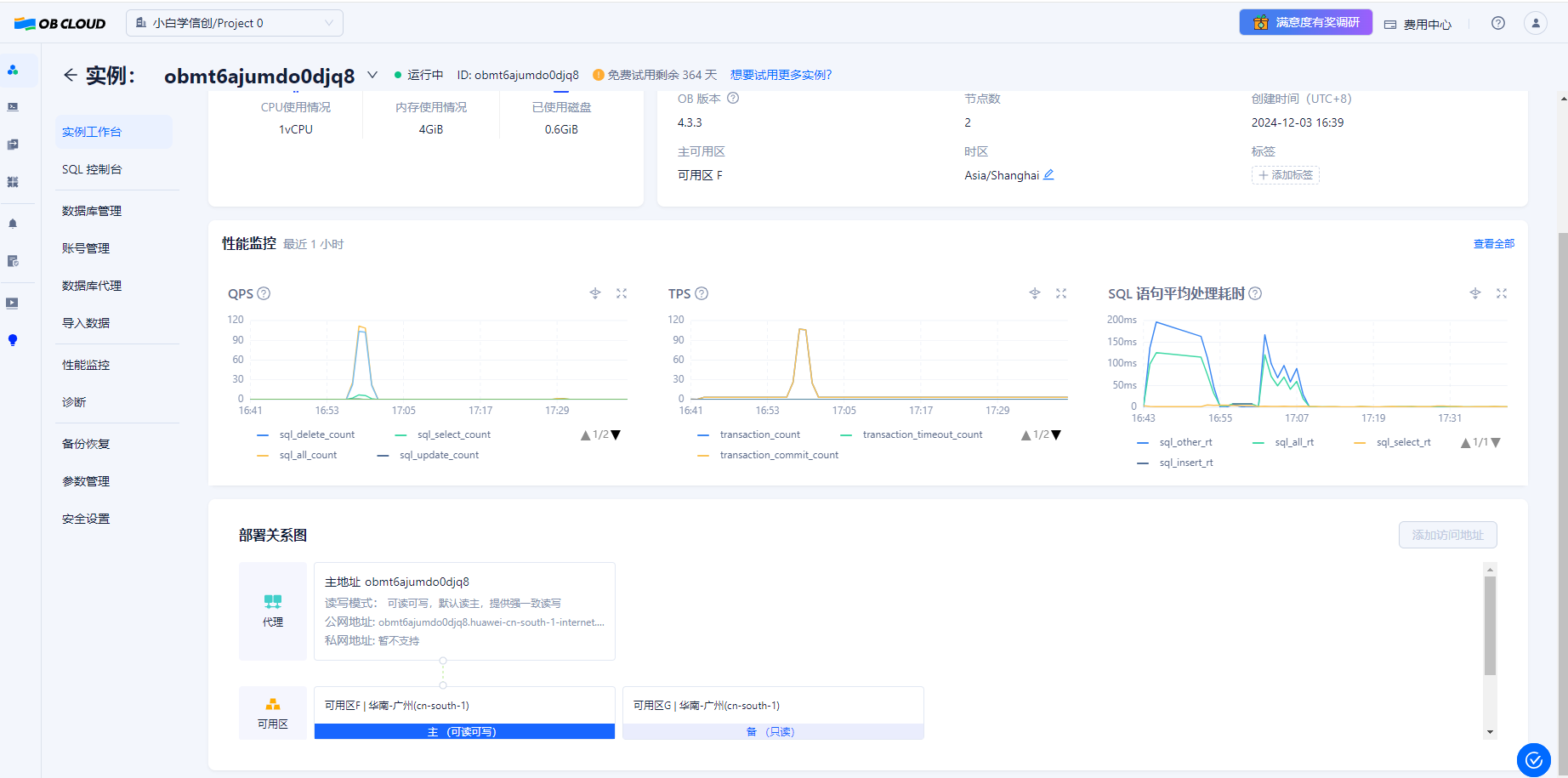Go back using the arrow beside 实例
This screenshot has height=778, width=1568.
(71, 75)
